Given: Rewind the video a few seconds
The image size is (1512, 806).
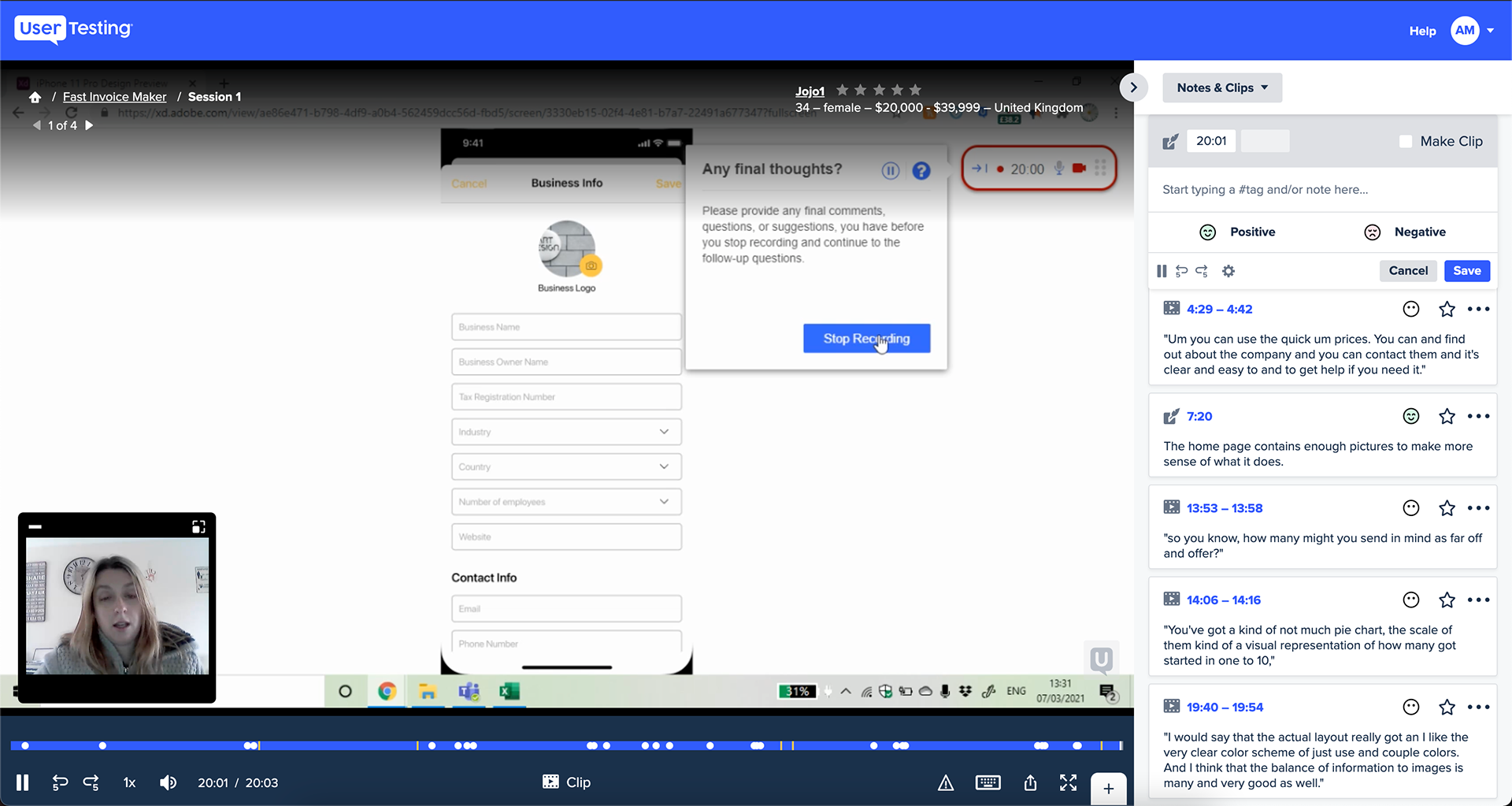Looking at the screenshot, I should click(60, 782).
